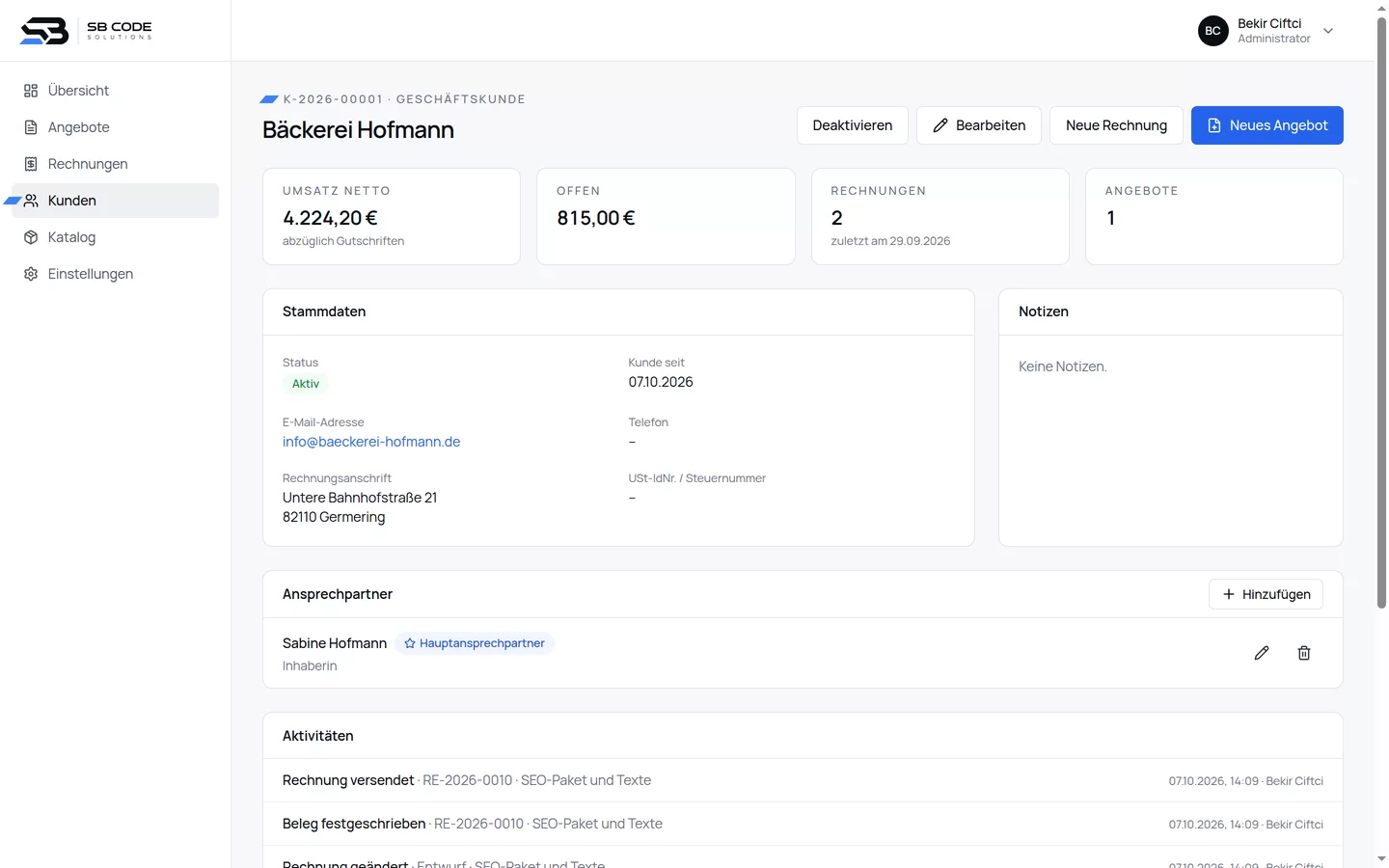1389x868 pixels.
Task: Click the Kunden people icon
Action: 31,201
